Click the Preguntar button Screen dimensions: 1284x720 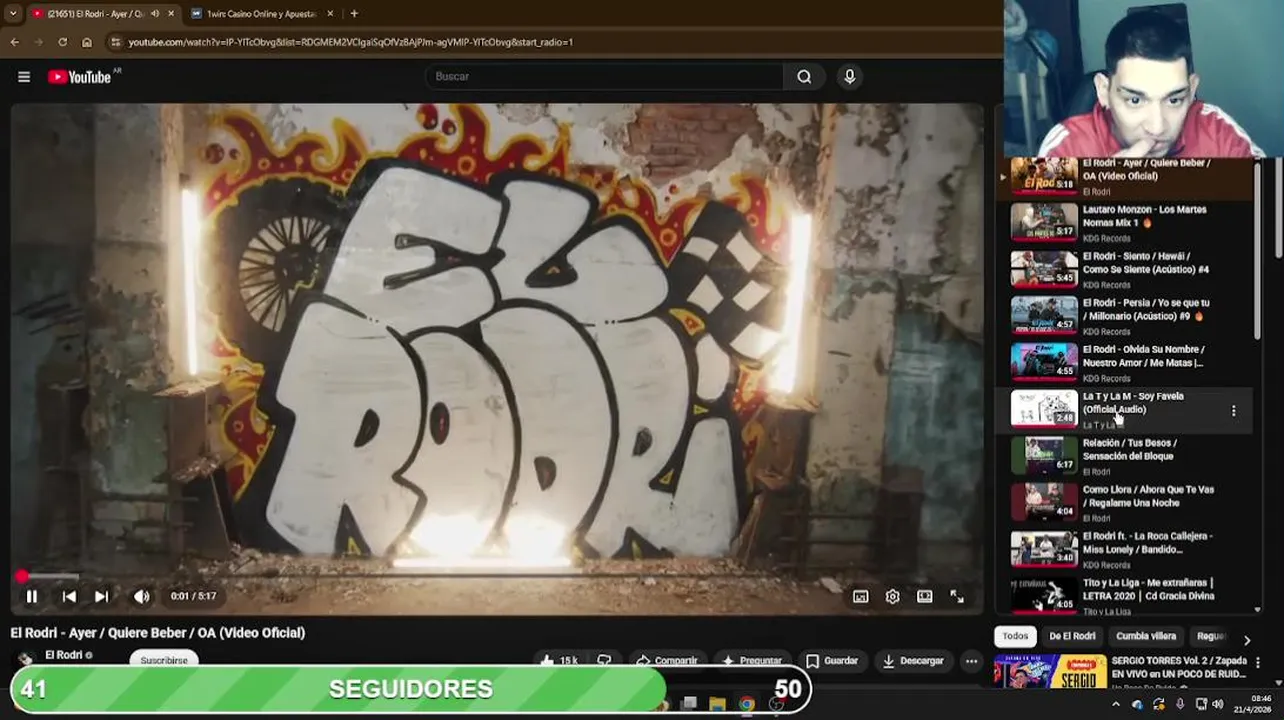click(752, 661)
